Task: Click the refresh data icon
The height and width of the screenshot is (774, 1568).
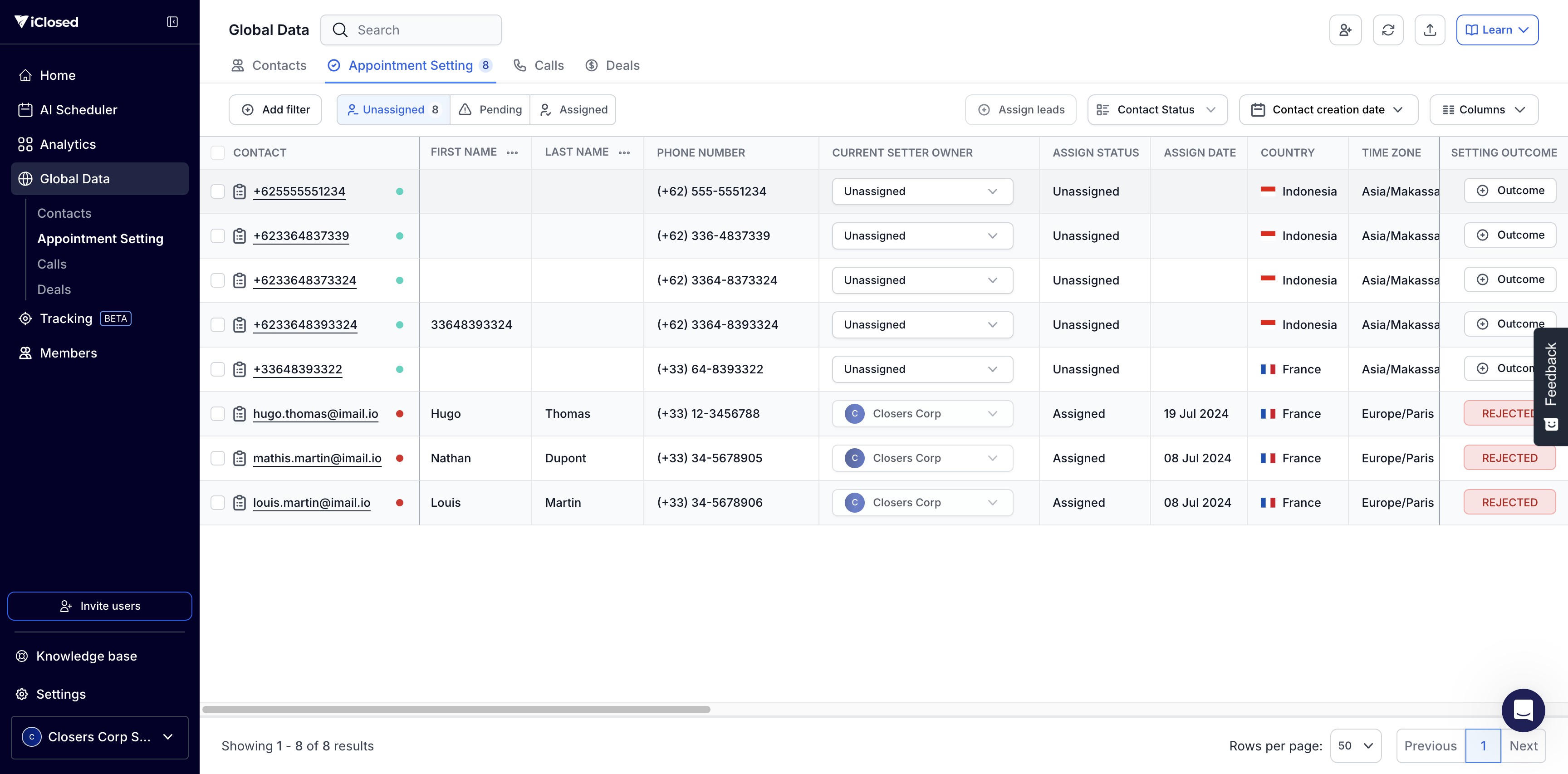Action: (x=1388, y=30)
